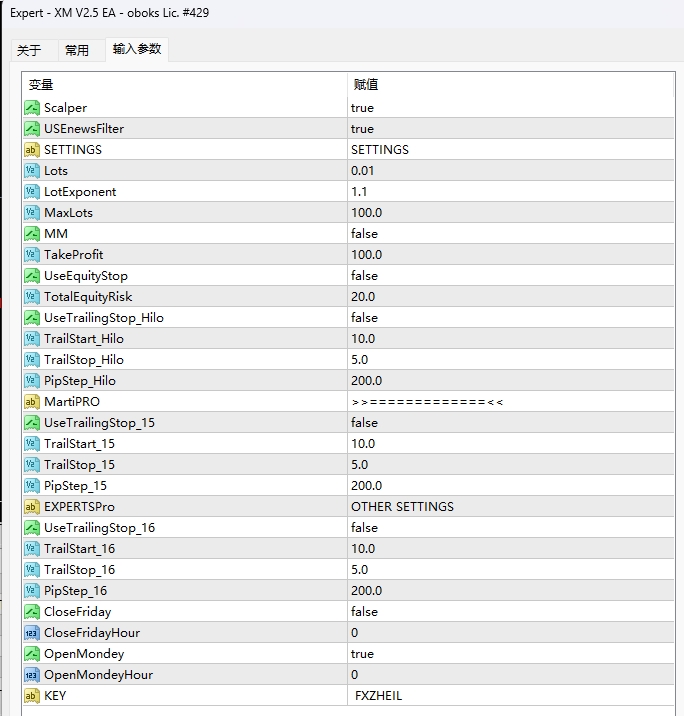Screen dimensions: 684x716
Task: Click the string icon beside MartiPRO
Action: coord(32,402)
